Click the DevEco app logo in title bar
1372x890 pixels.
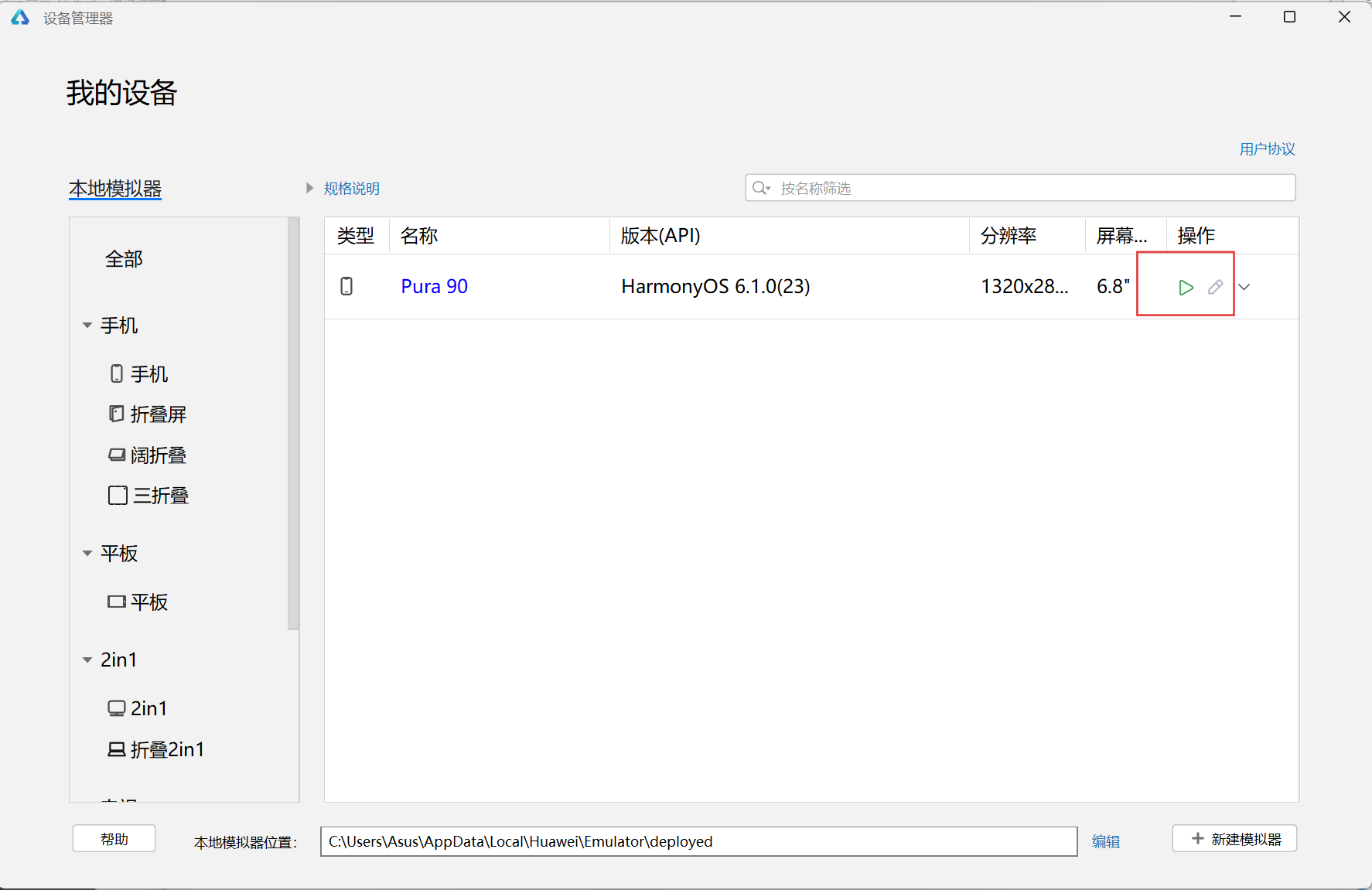pyautogui.click(x=20, y=17)
